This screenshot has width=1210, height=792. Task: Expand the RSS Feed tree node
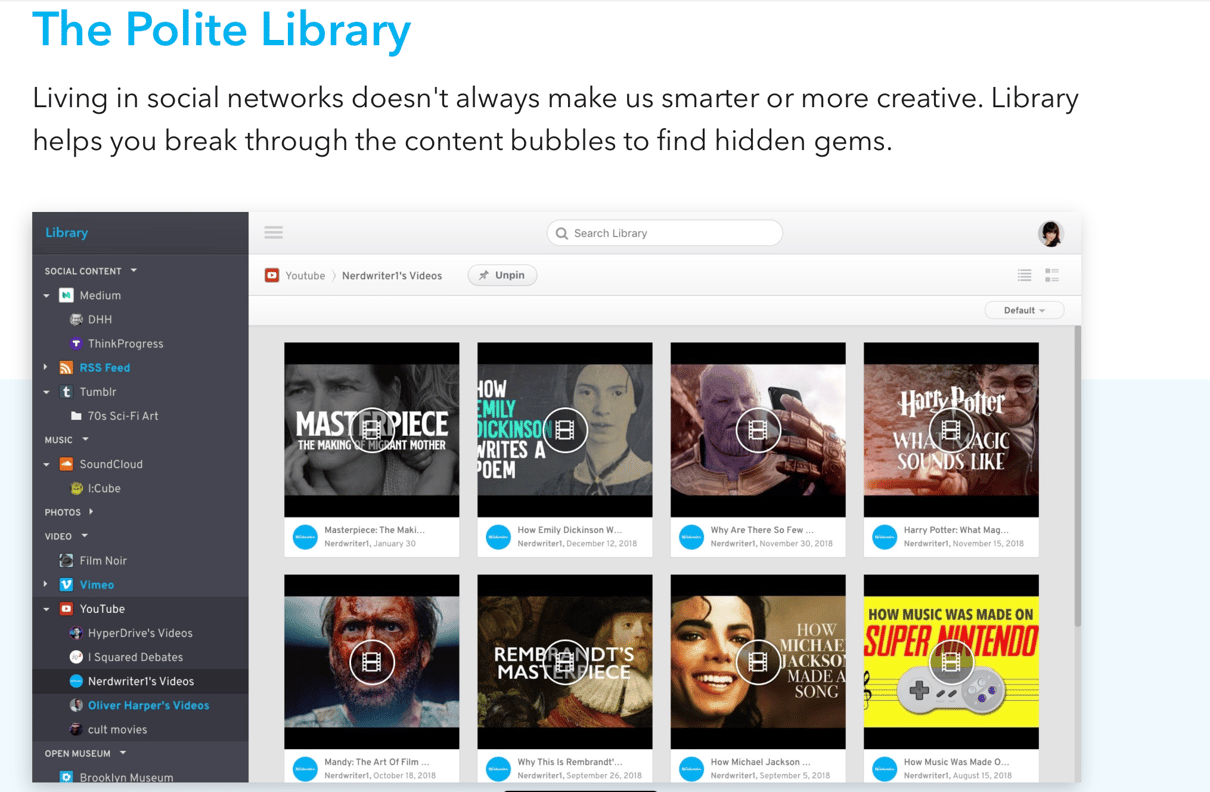pyautogui.click(x=46, y=367)
